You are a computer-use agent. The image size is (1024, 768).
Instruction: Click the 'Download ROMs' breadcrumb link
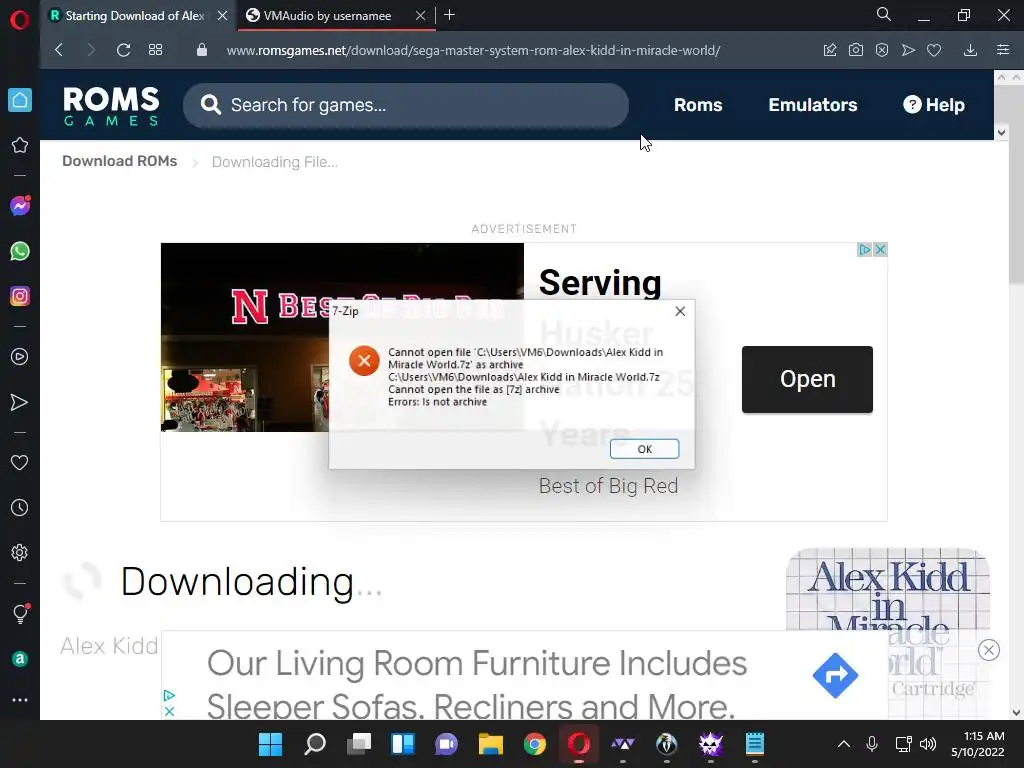[120, 161]
